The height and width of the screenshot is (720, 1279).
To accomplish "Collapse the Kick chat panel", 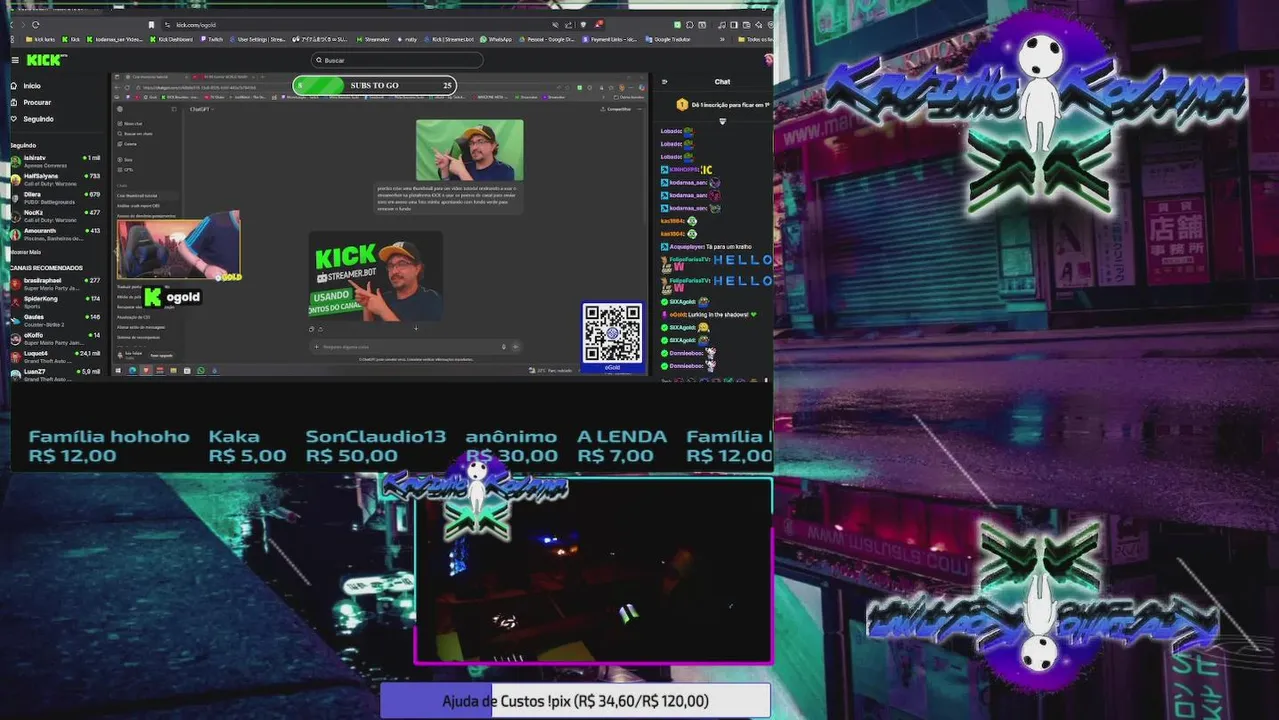I will [x=665, y=82].
